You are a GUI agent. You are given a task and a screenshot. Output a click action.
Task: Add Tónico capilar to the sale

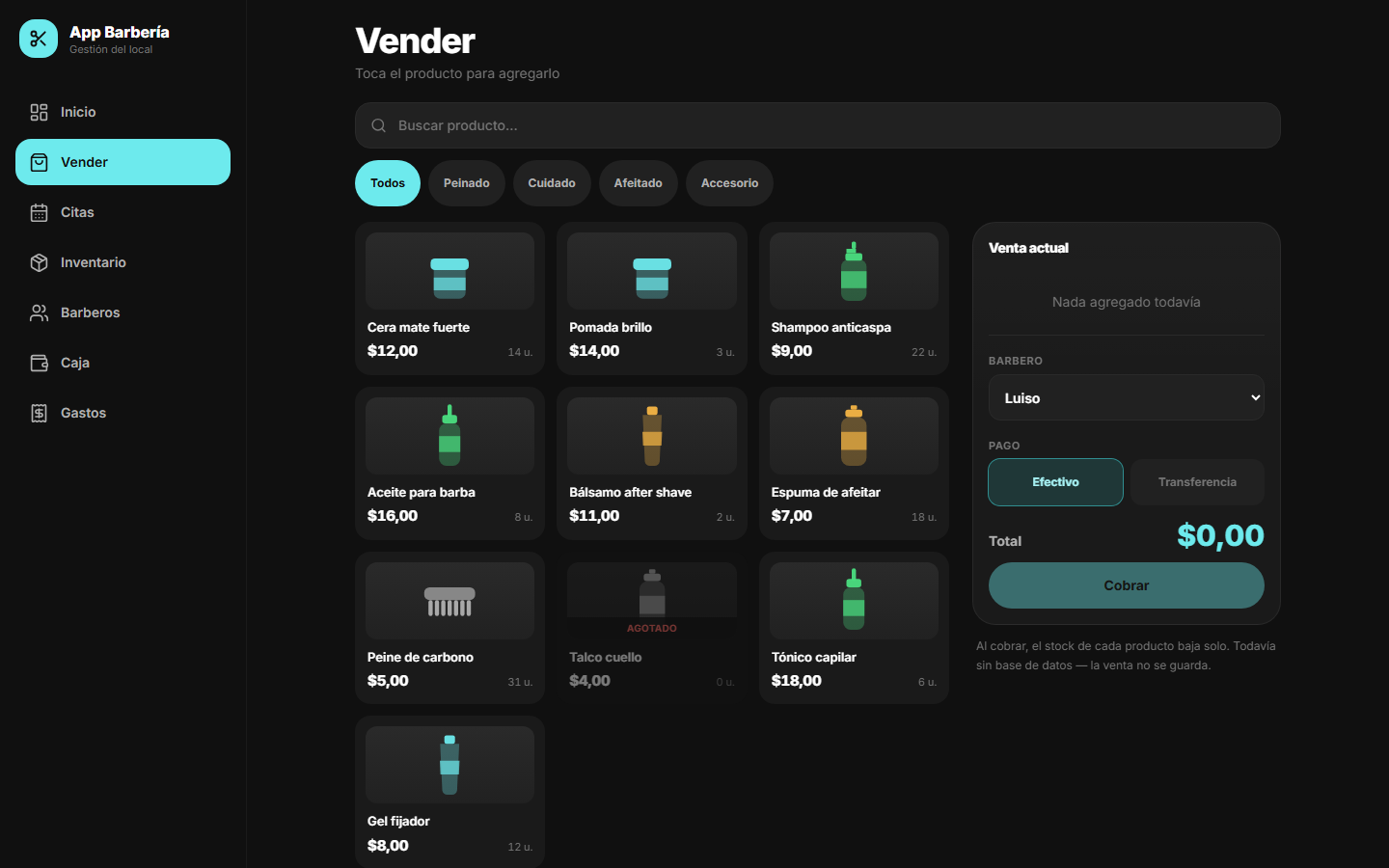click(x=854, y=628)
